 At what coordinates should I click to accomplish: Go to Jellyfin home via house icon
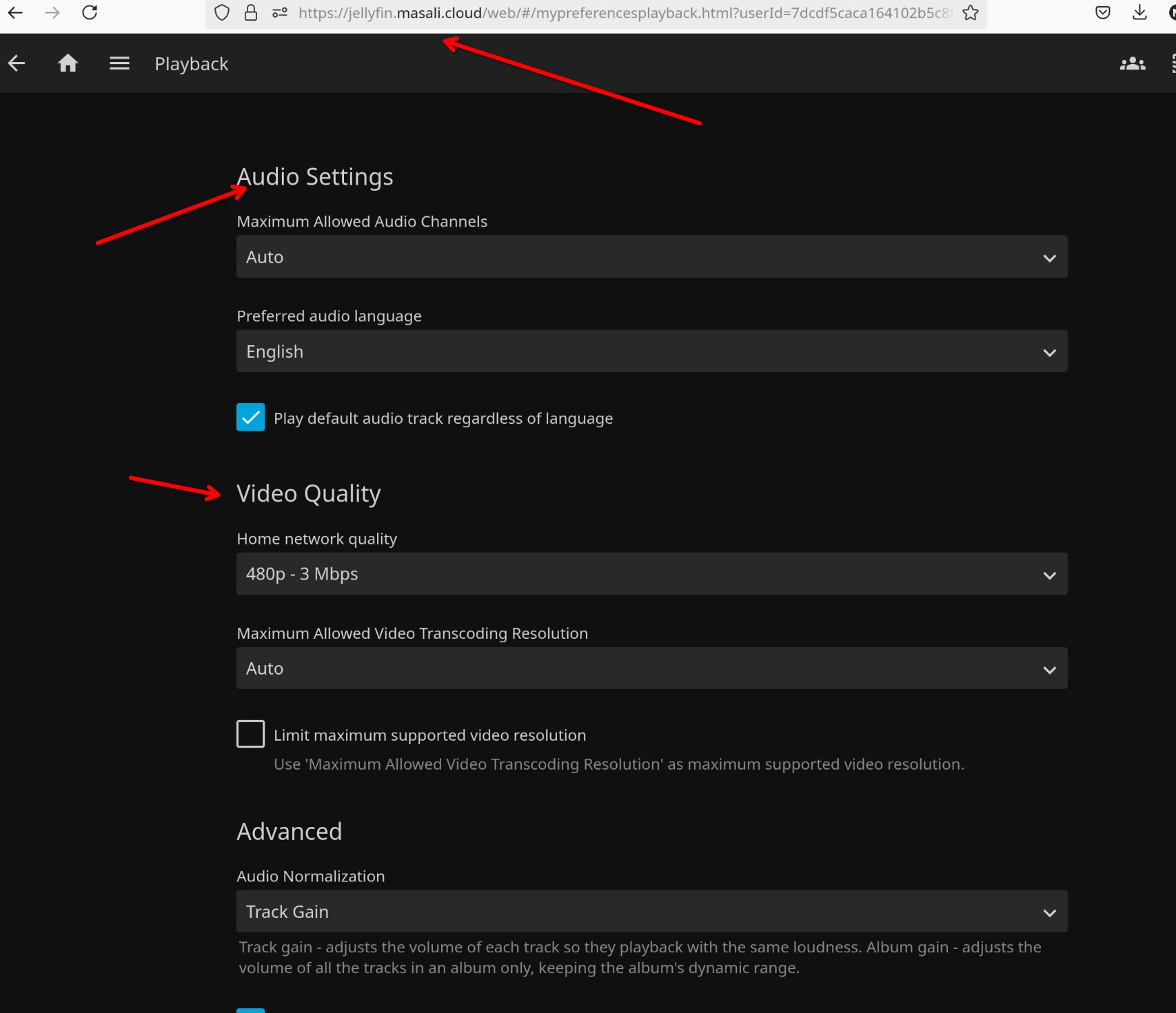pos(68,63)
